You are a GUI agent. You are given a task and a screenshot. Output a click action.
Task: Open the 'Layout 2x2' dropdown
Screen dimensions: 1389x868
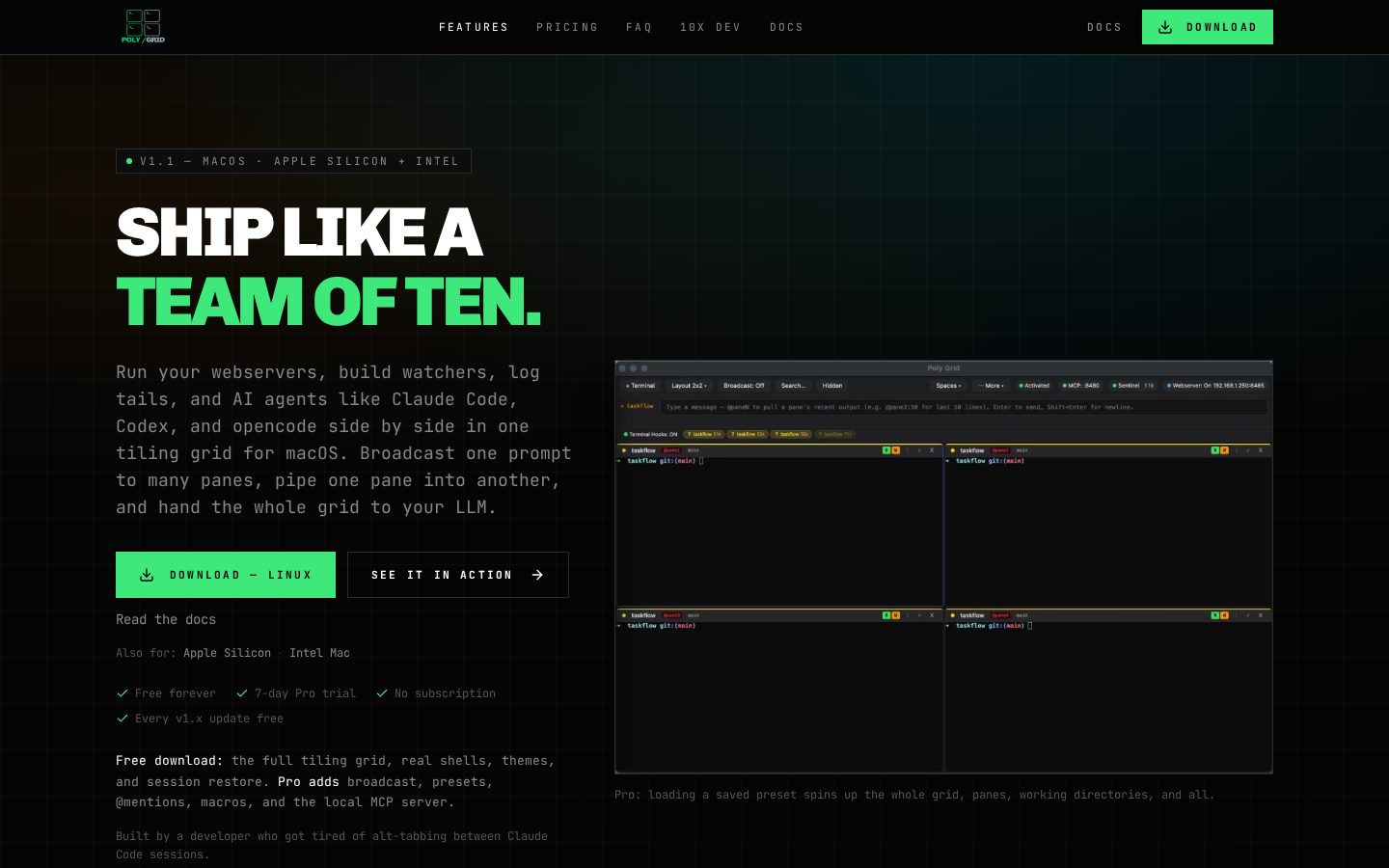[689, 386]
